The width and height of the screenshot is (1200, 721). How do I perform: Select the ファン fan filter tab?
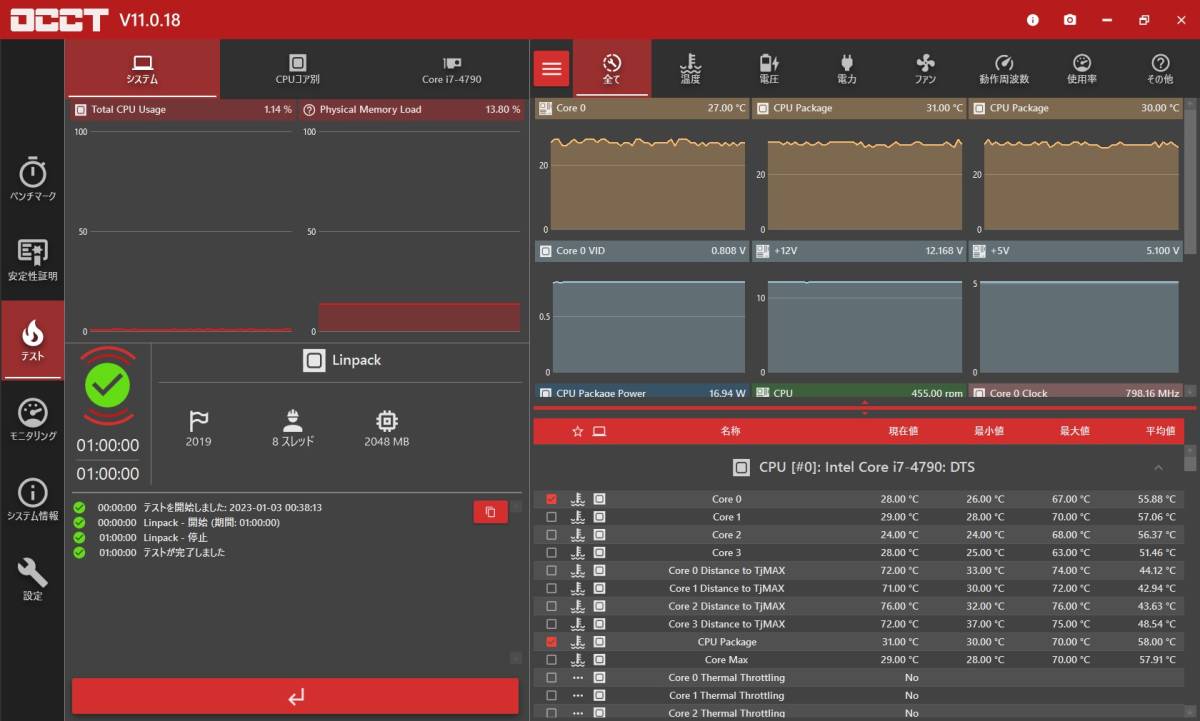pos(925,69)
